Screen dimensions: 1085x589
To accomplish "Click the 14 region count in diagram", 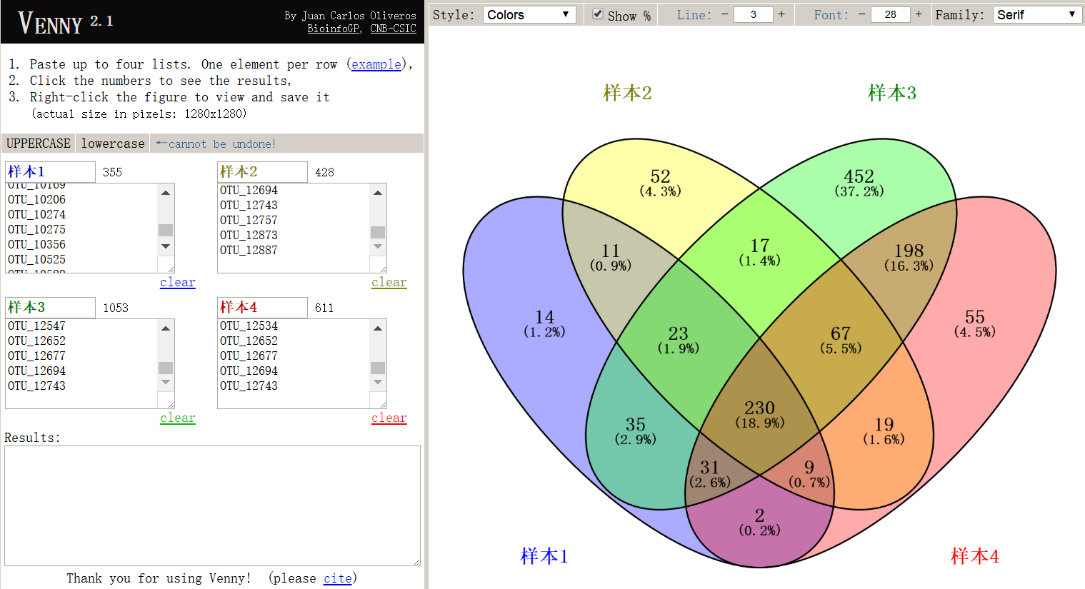I will click(545, 317).
